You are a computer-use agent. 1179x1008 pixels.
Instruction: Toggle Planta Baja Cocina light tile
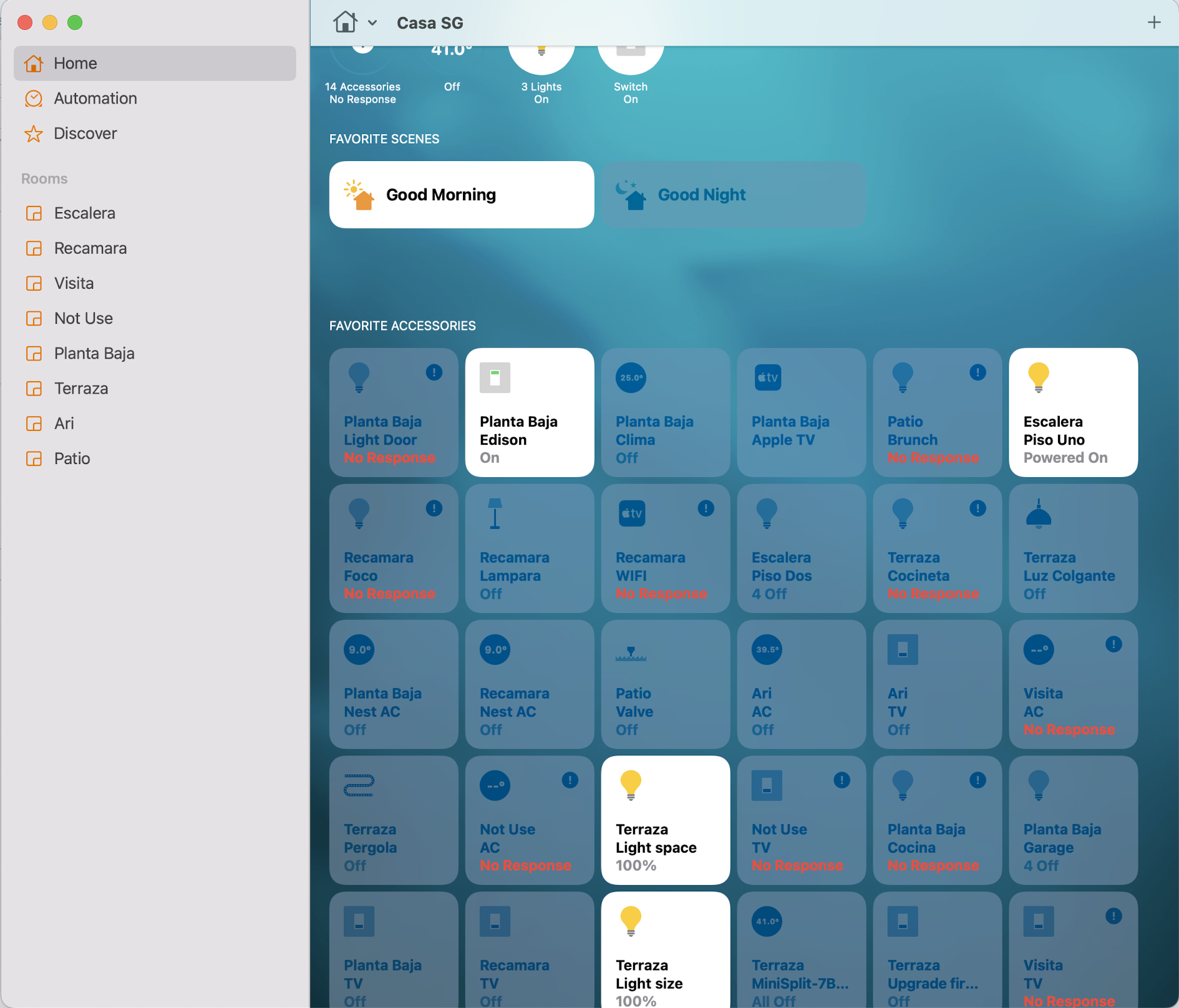coord(938,820)
